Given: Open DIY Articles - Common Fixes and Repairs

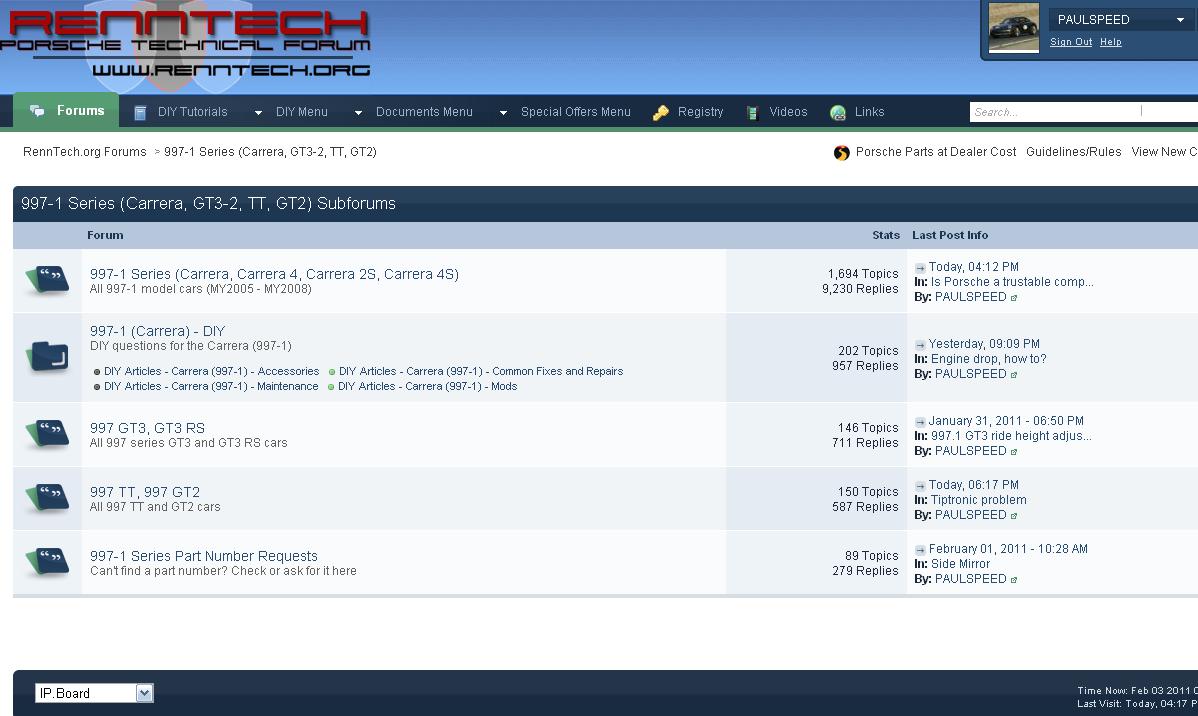Looking at the screenshot, I should [x=481, y=371].
